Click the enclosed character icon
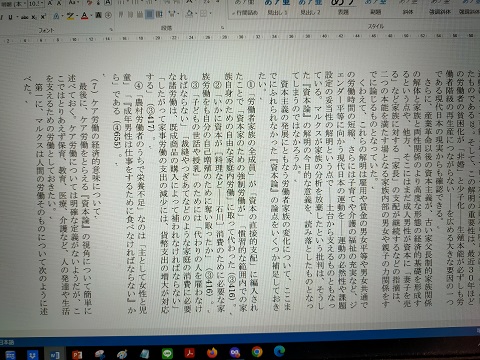This screenshot has width=480, height=360. click(108, 15)
